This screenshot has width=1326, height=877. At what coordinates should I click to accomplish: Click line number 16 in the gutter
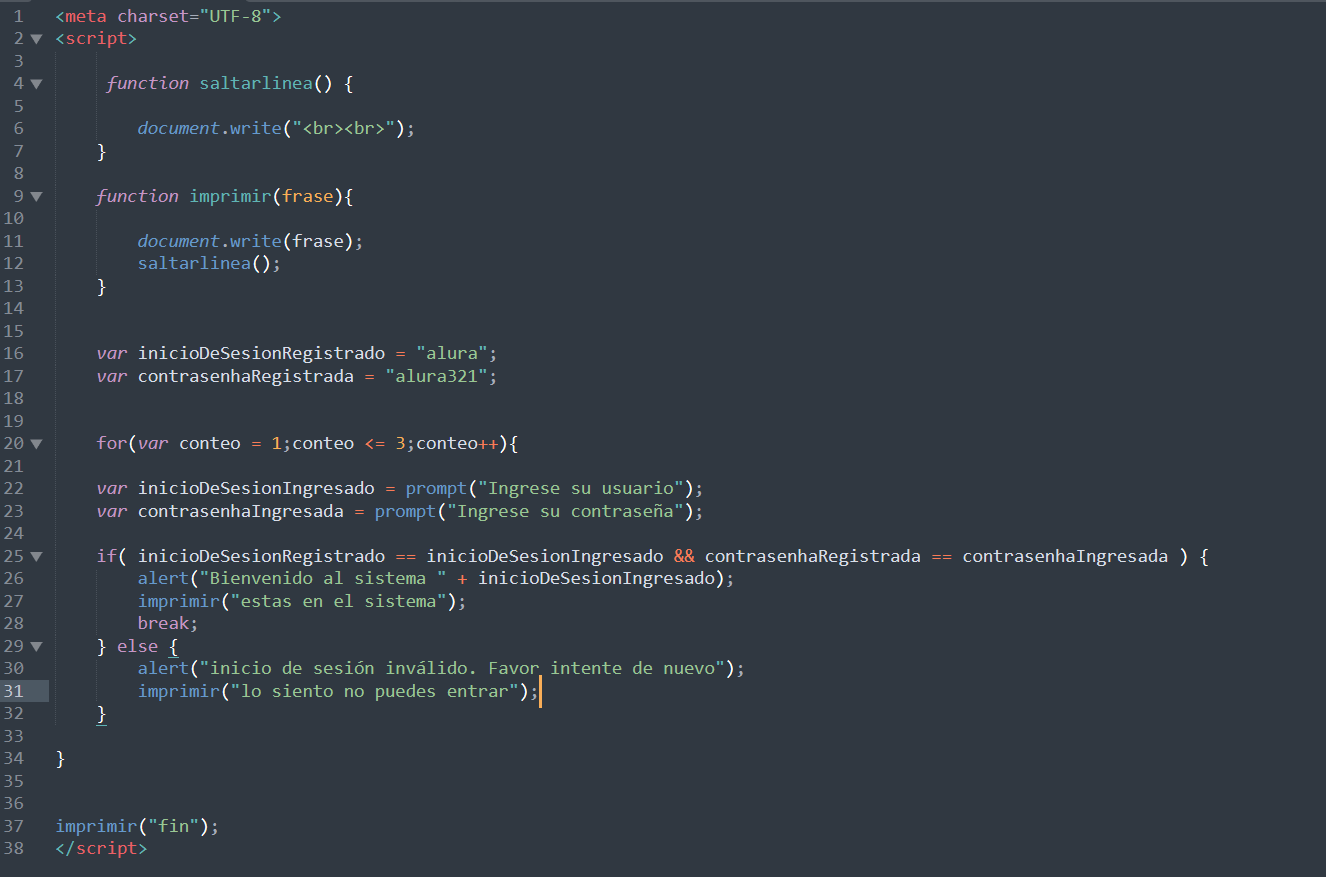coord(14,353)
